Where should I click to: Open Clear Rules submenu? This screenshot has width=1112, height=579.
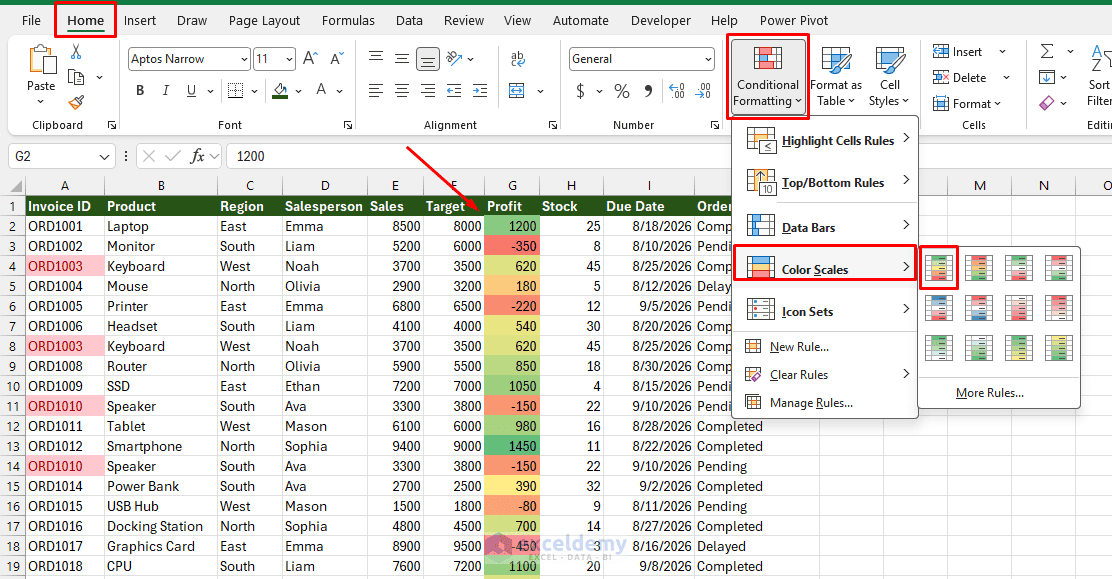825,375
